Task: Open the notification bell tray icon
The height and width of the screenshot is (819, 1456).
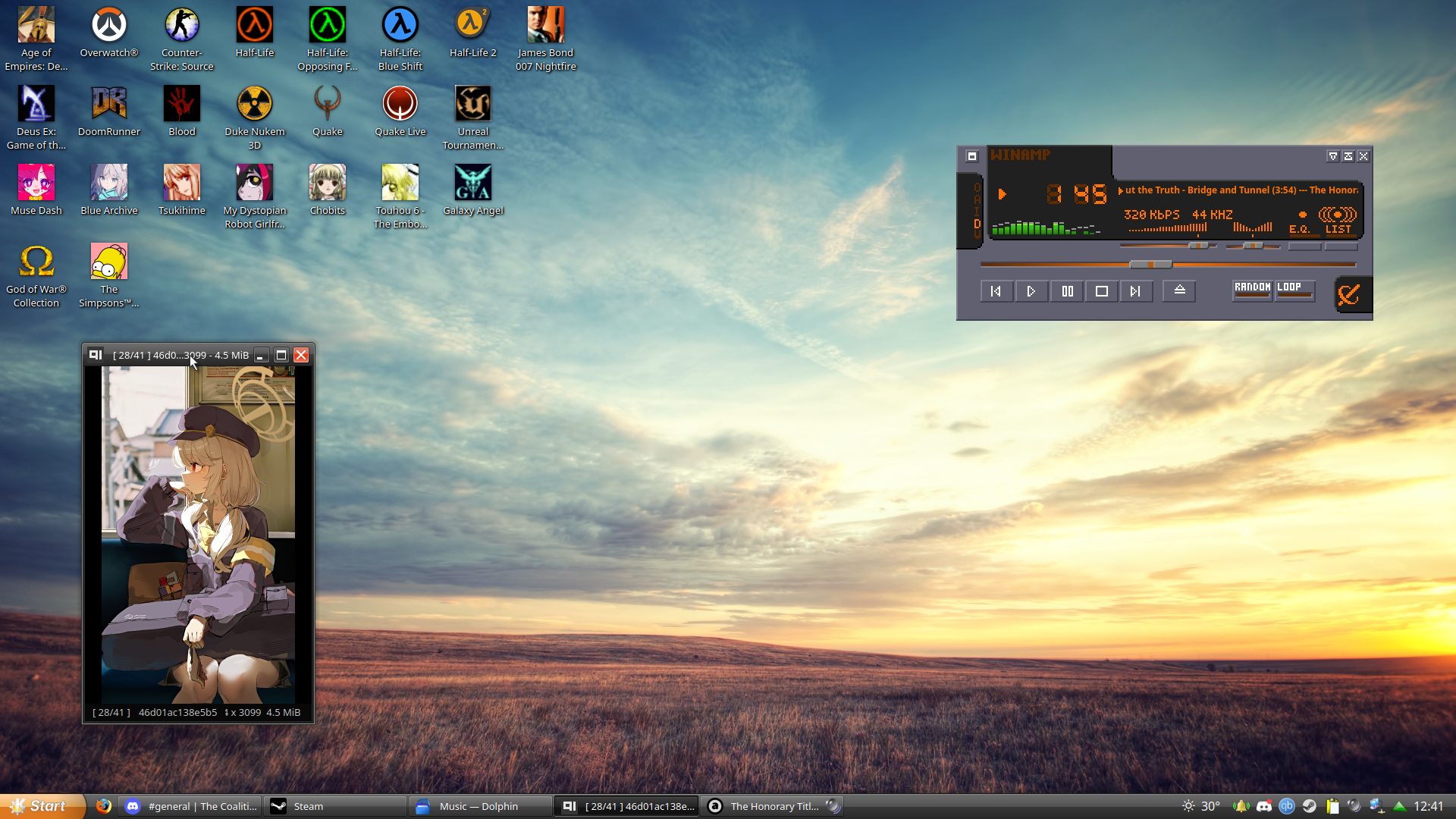Action: coord(1241,806)
